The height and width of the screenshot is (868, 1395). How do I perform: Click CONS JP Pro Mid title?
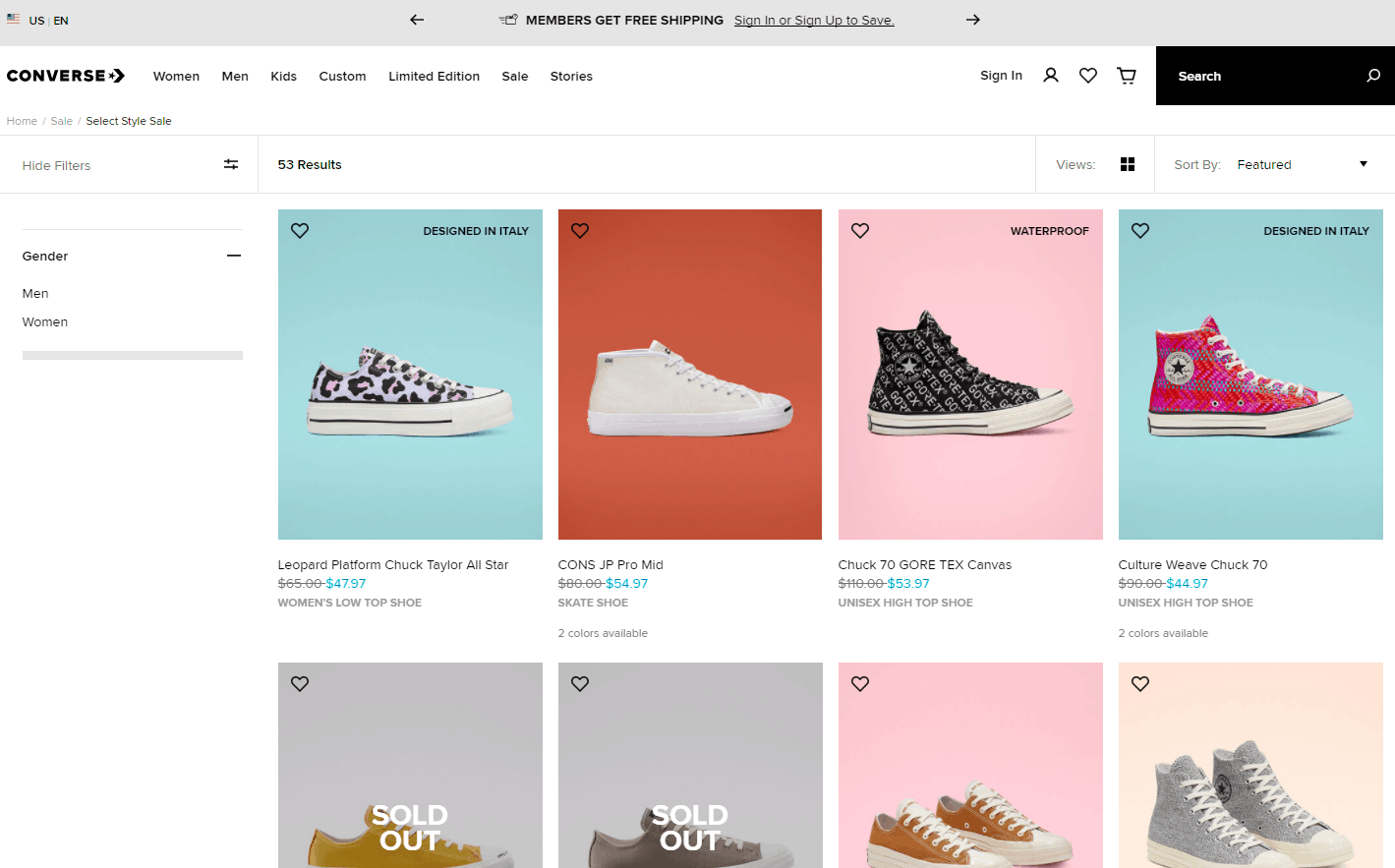coord(610,564)
